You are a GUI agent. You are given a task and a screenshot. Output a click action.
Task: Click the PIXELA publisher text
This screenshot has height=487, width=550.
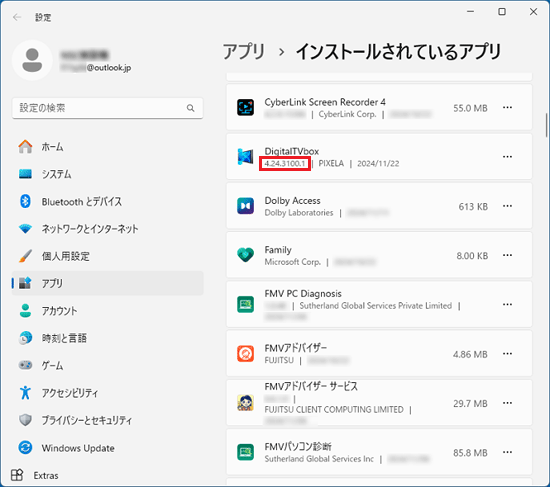pos(331,164)
